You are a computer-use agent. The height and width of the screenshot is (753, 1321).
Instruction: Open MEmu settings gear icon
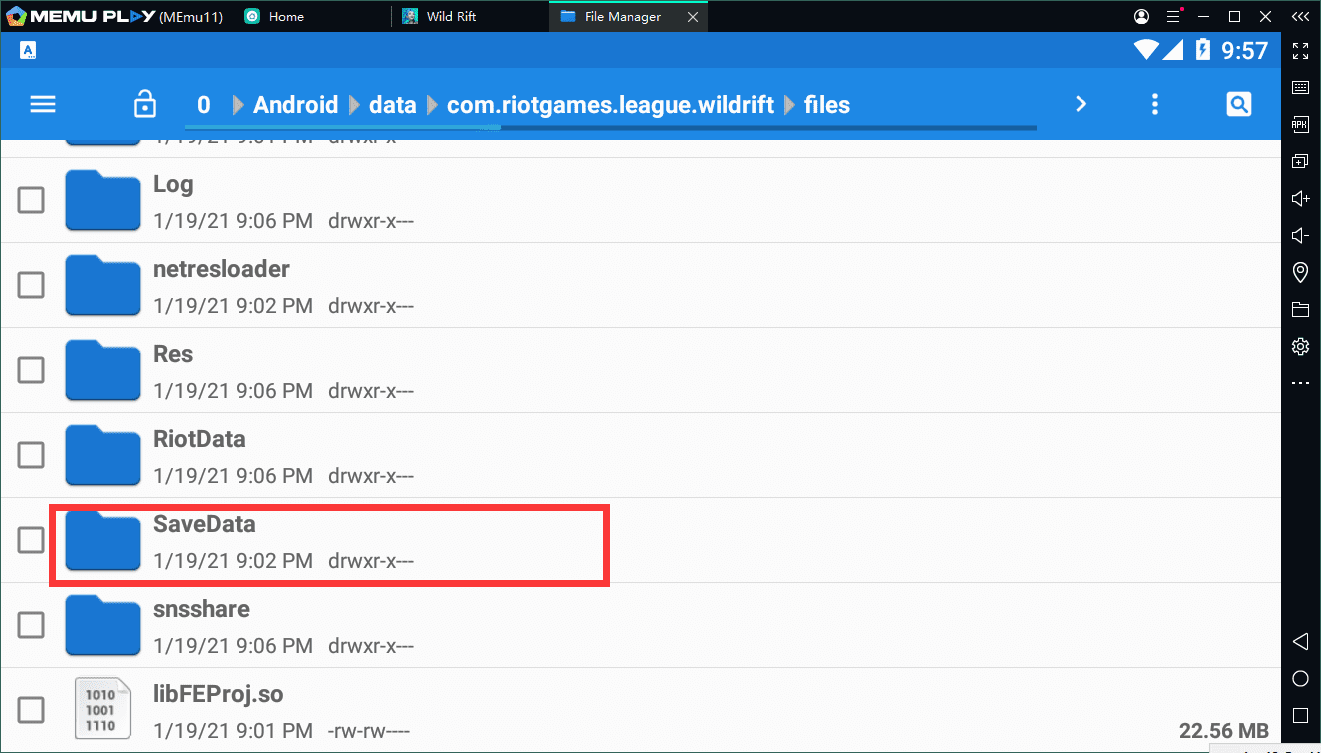tap(1300, 346)
